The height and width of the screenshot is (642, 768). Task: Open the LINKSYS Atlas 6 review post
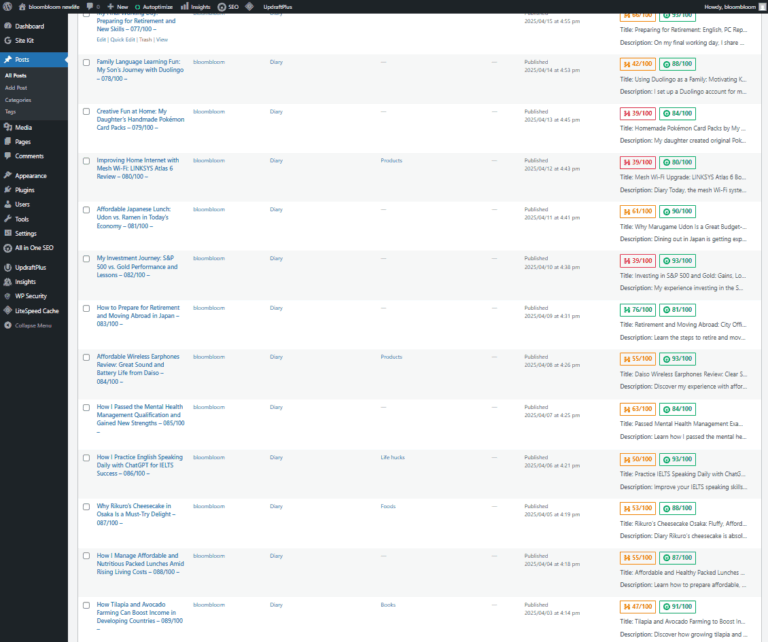[x=137, y=164]
